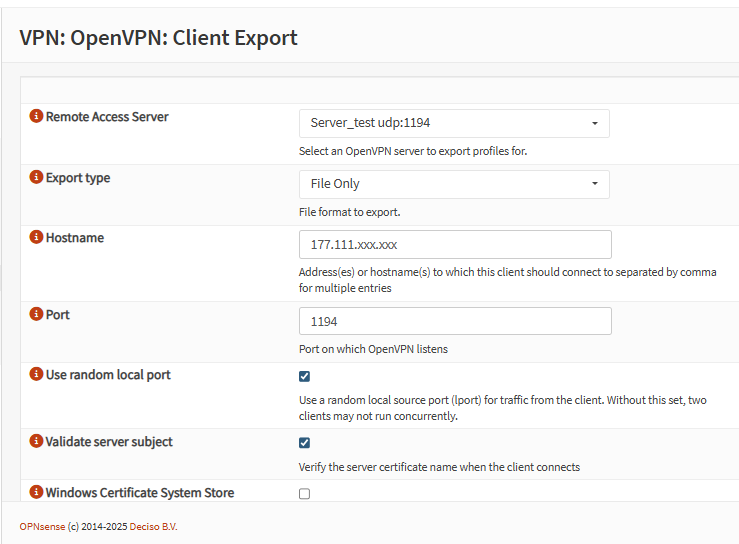This screenshot has width=739, height=544.
Task: Show help for Export type via info icon
Action: (37, 178)
